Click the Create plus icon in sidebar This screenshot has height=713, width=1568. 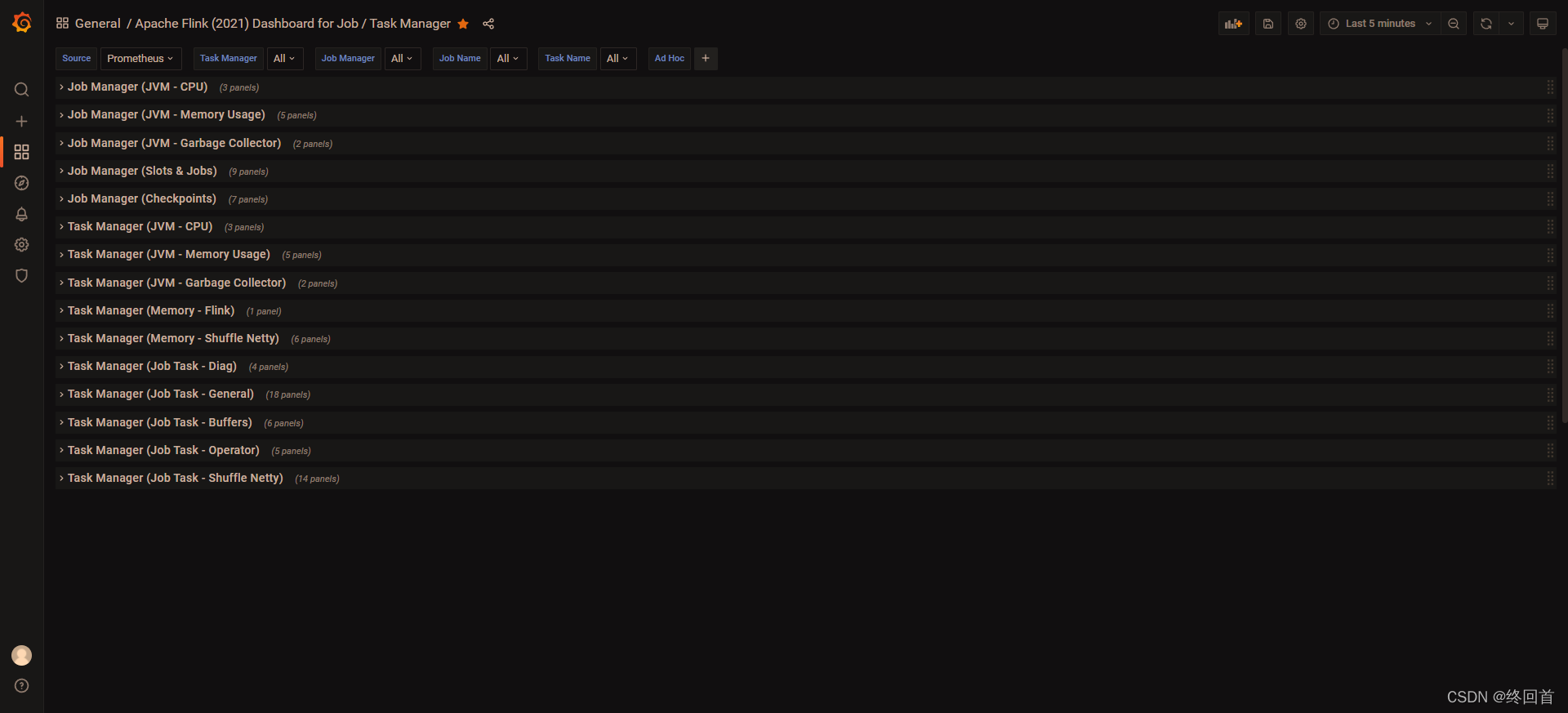(22, 121)
